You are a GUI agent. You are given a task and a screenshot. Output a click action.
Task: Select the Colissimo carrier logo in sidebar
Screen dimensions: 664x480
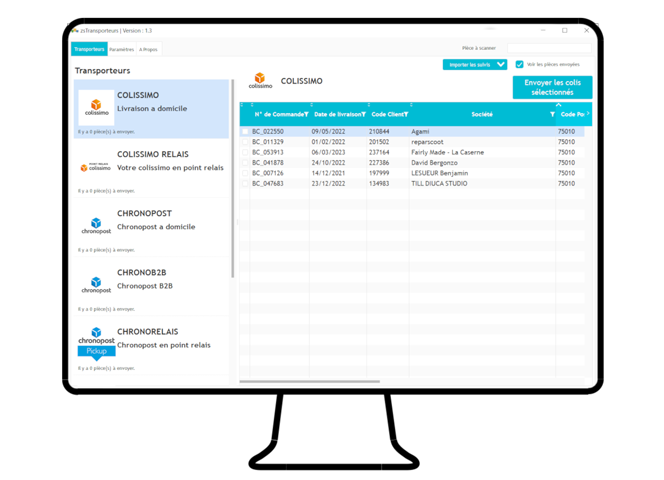pyautogui.click(x=96, y=106)
